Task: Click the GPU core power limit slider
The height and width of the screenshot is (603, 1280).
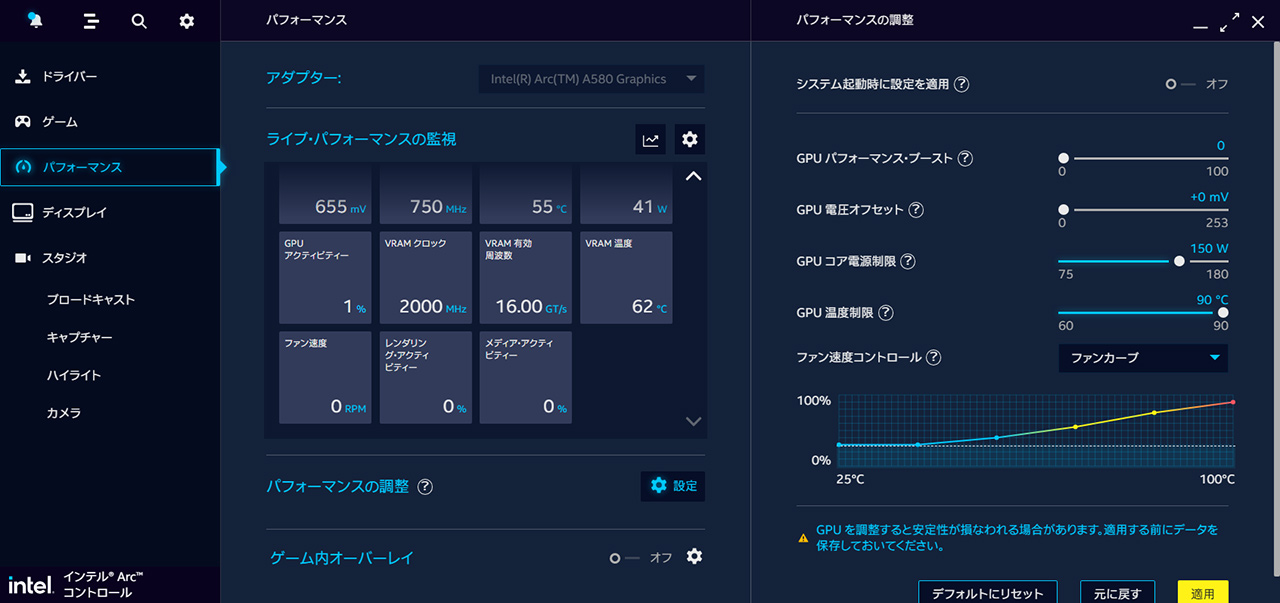Action: [1144, 261]
